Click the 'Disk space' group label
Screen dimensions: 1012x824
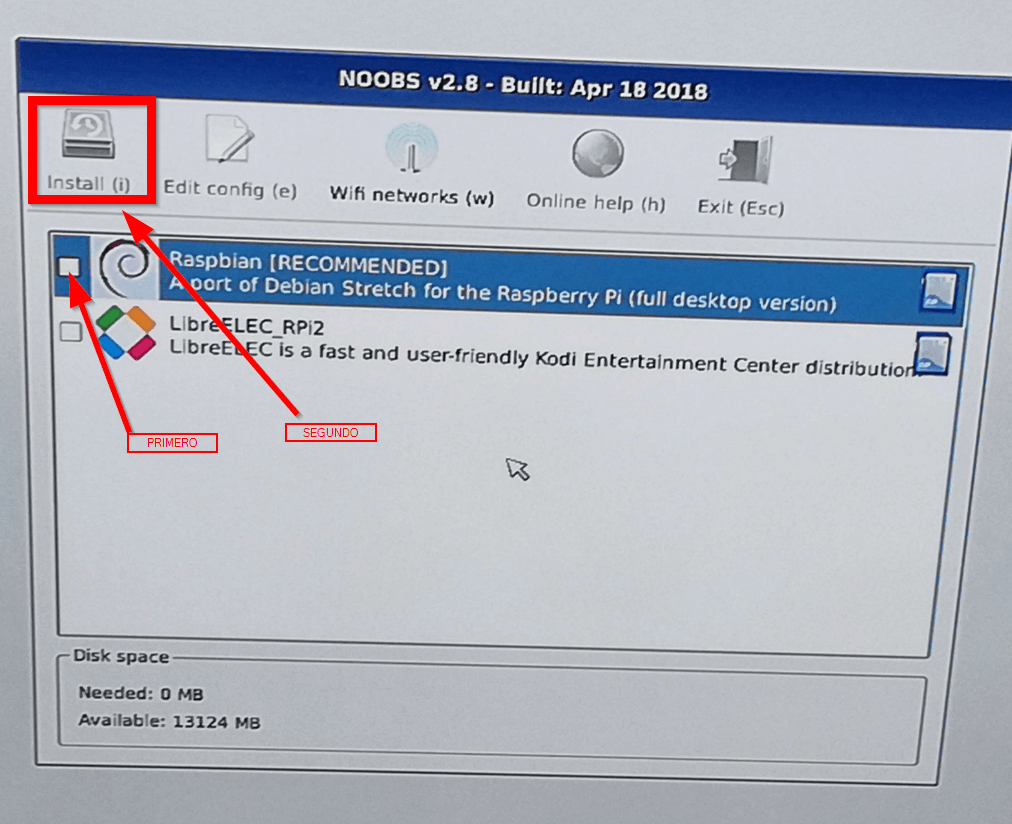(x=121, y=656)
